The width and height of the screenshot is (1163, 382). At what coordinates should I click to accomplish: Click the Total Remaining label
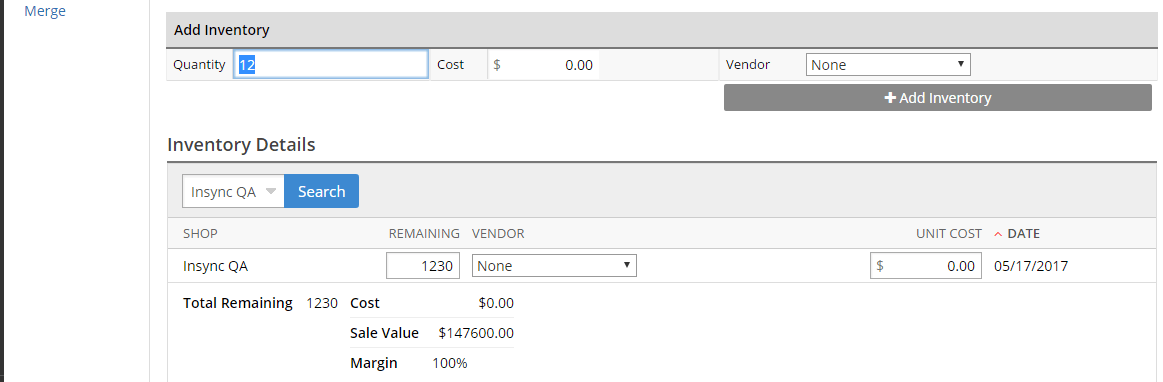click(x=238, y=303)
